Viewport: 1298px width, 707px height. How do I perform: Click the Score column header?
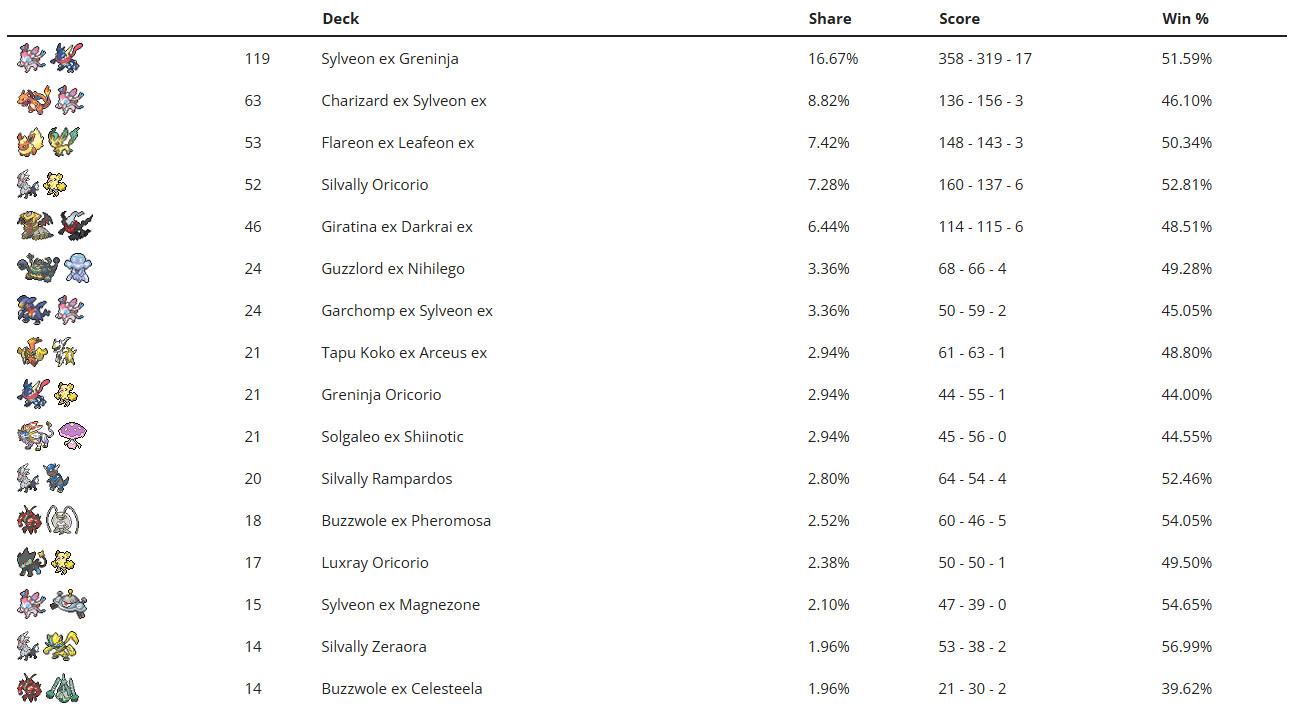tap(959, 18)
